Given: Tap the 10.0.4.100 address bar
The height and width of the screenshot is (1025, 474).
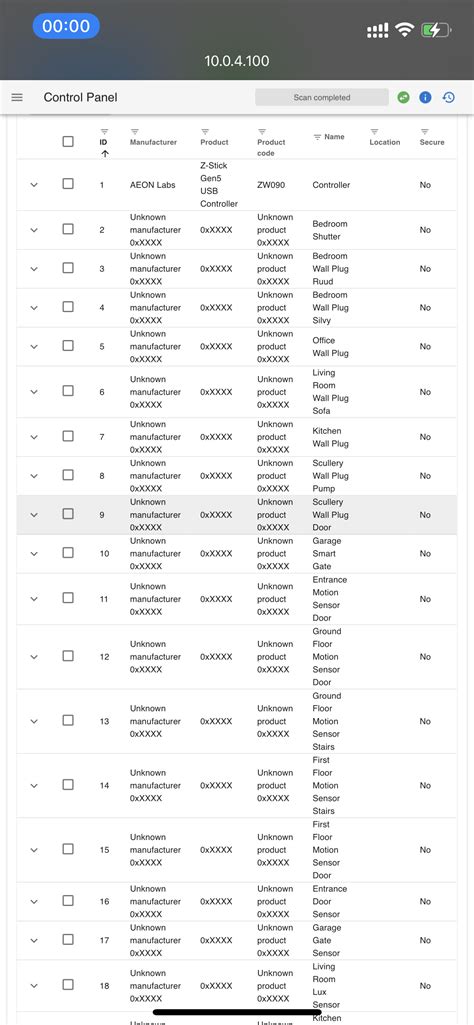Looking at the screenshot, I should [x=237, y=61].
